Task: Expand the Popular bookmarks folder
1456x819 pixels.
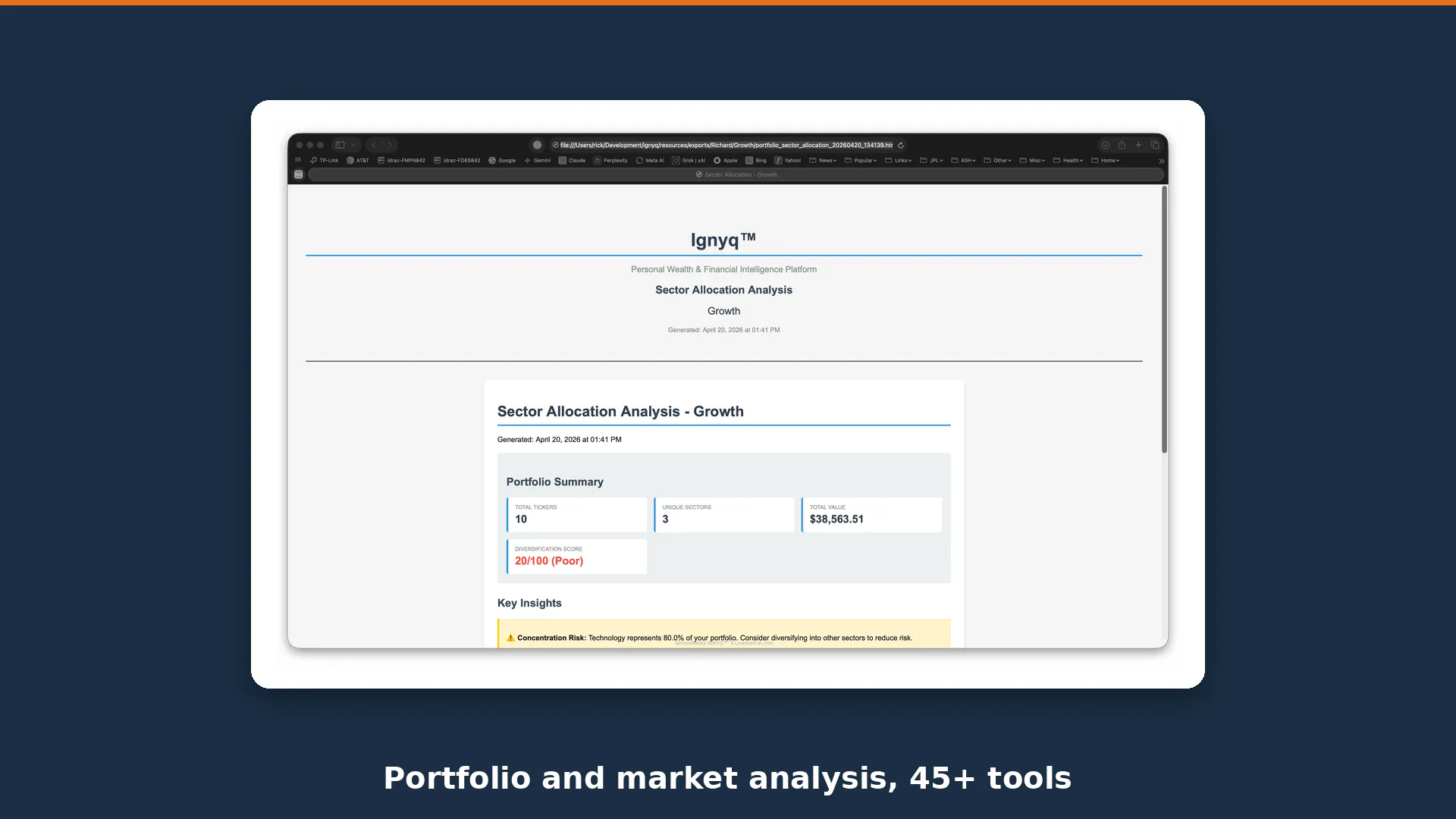Action: [861, 161]
